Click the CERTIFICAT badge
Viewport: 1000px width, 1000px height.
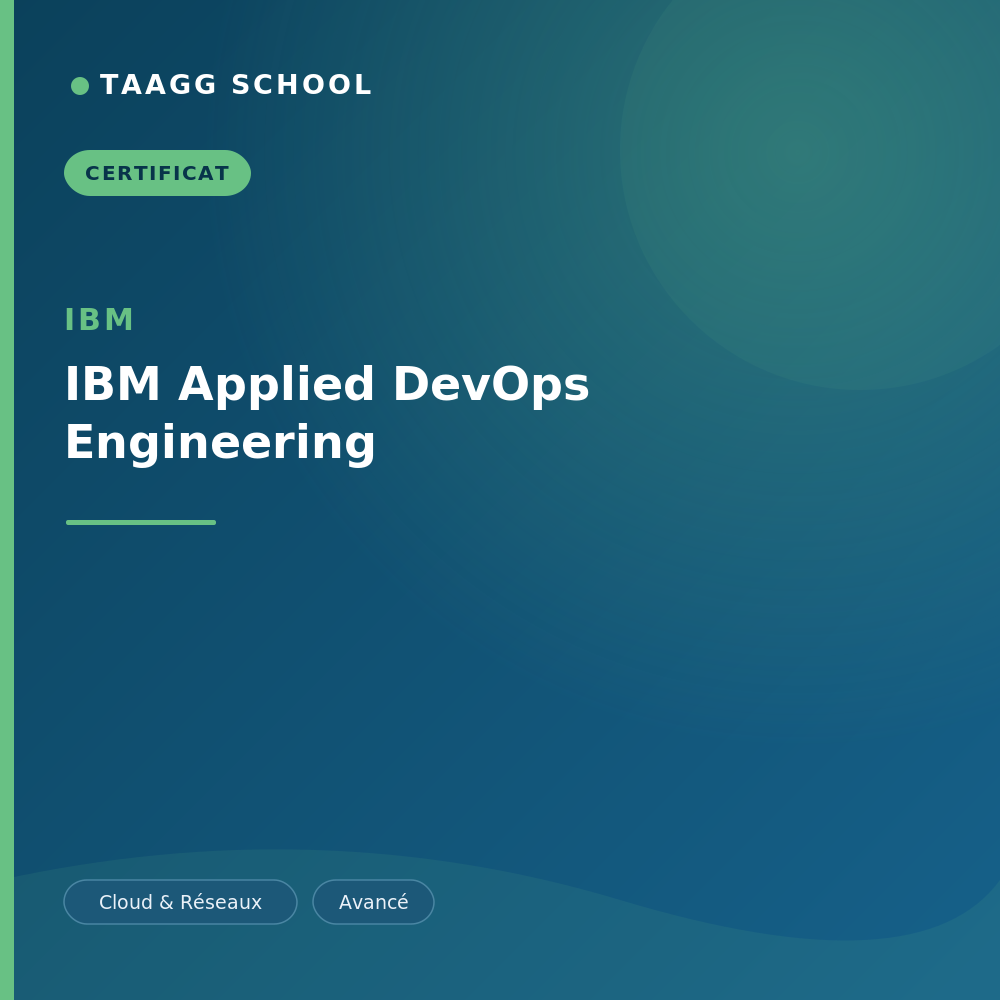tap(158, 173)
